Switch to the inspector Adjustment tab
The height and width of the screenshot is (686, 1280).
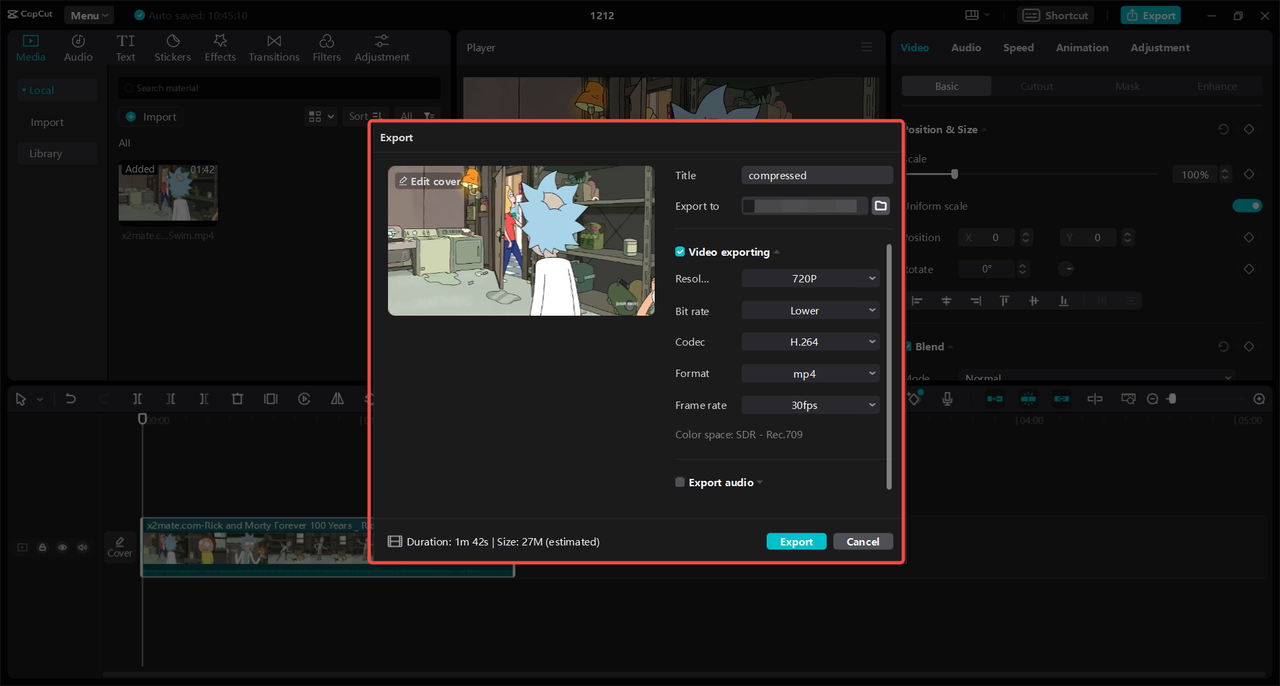(x=1160, y=48)
